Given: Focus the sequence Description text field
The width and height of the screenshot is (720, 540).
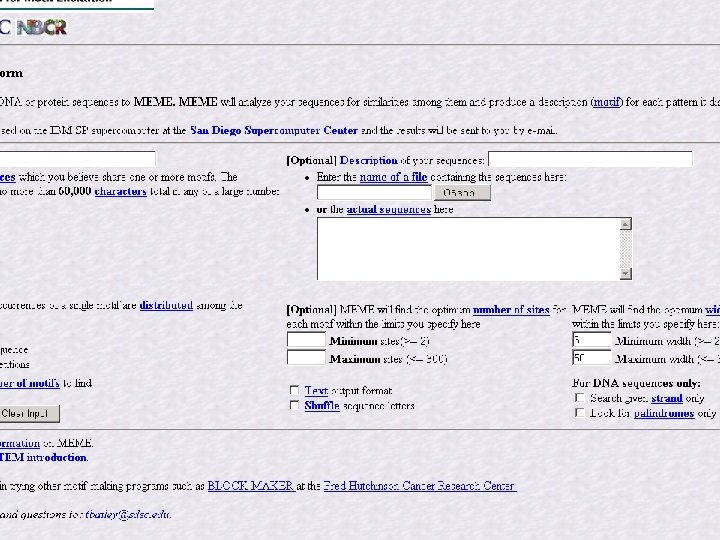Looking at the screenshot, I should pos(590,159).
